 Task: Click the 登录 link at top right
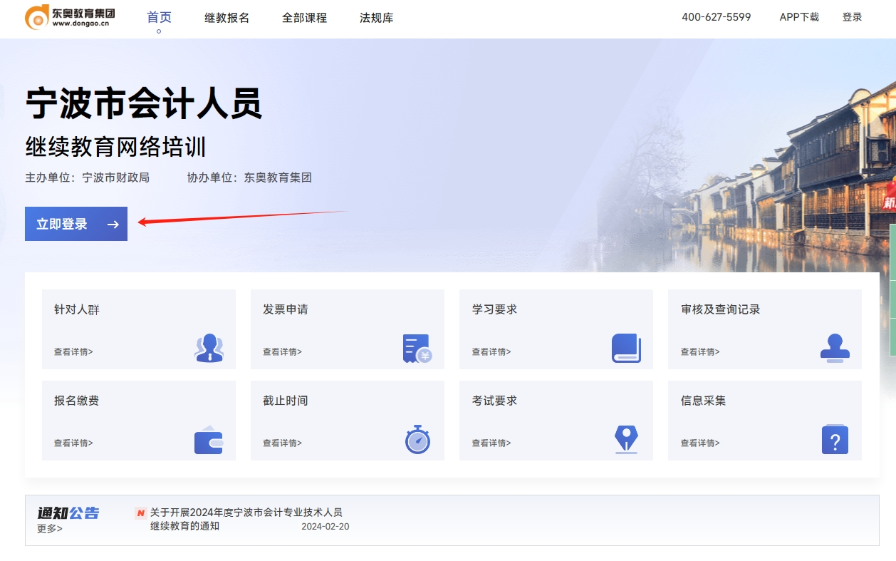pos(851,17)
